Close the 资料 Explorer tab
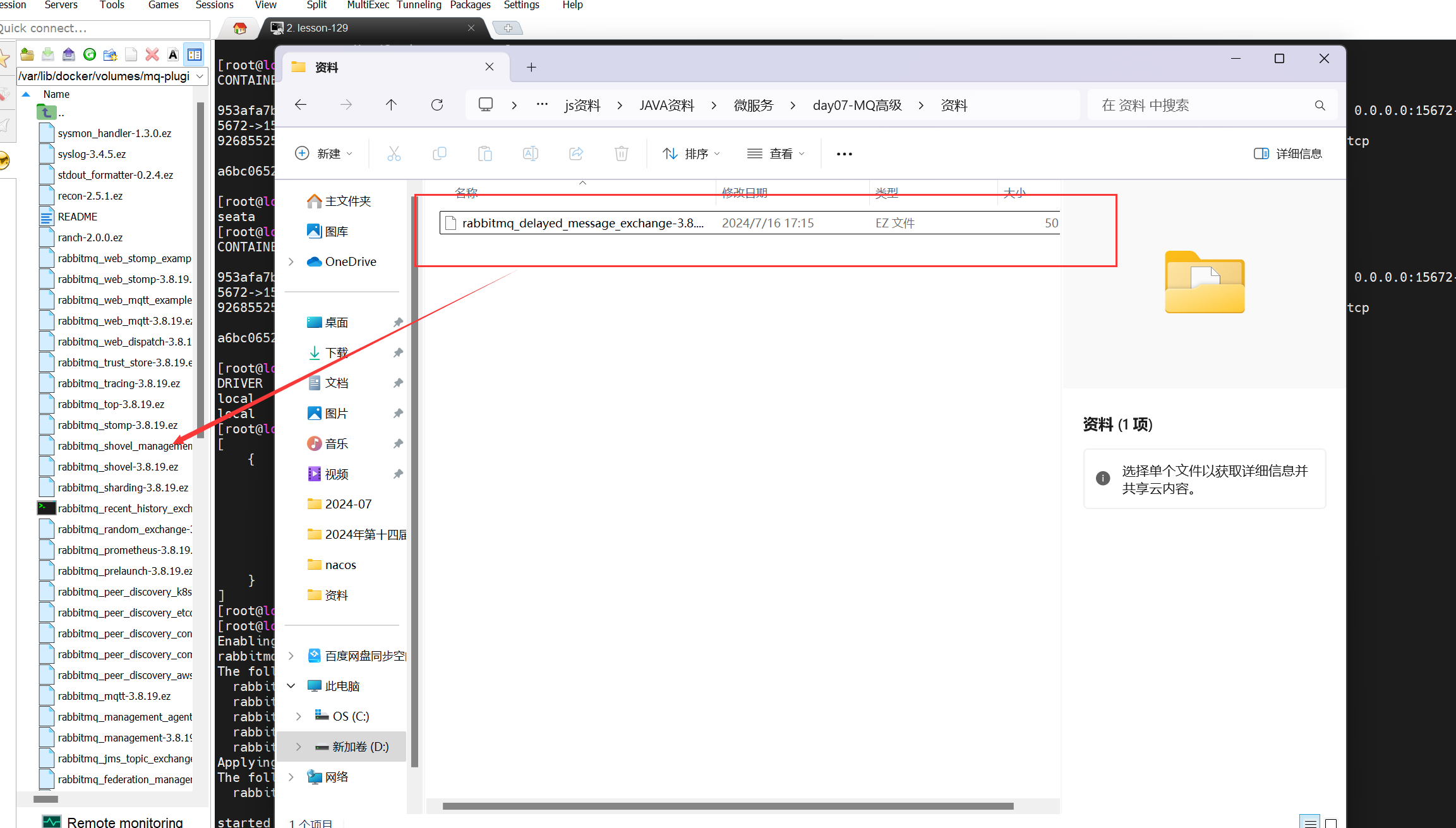1456x828 pixels. click(490, 67)
